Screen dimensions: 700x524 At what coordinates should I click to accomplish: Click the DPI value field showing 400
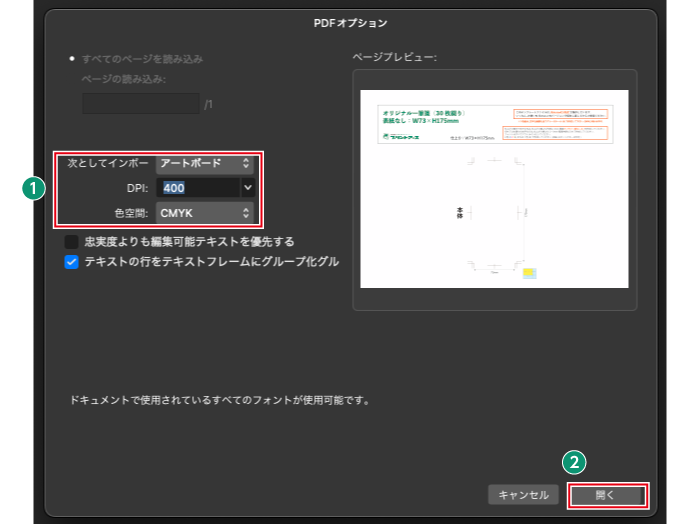(198, 187)
